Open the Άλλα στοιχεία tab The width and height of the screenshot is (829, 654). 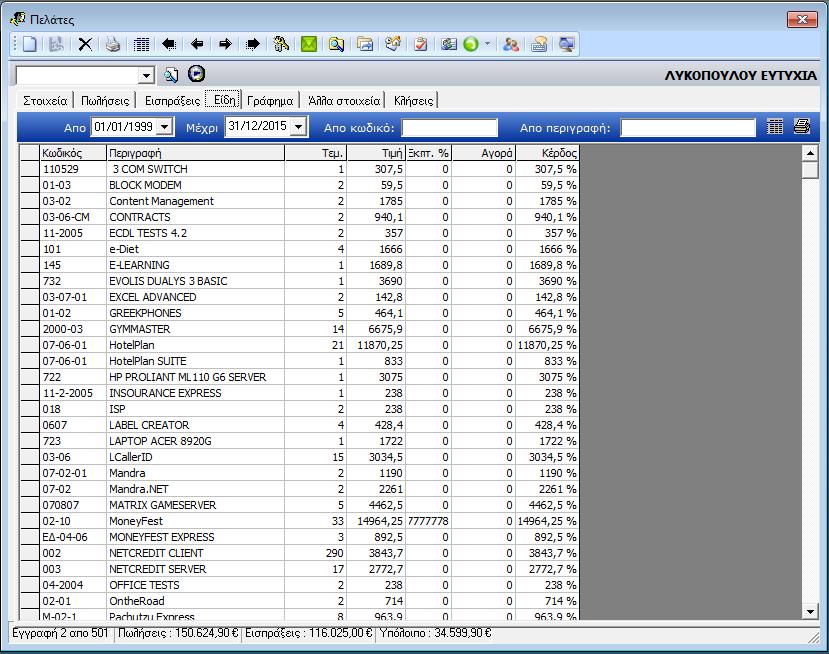tap(344, 100)
